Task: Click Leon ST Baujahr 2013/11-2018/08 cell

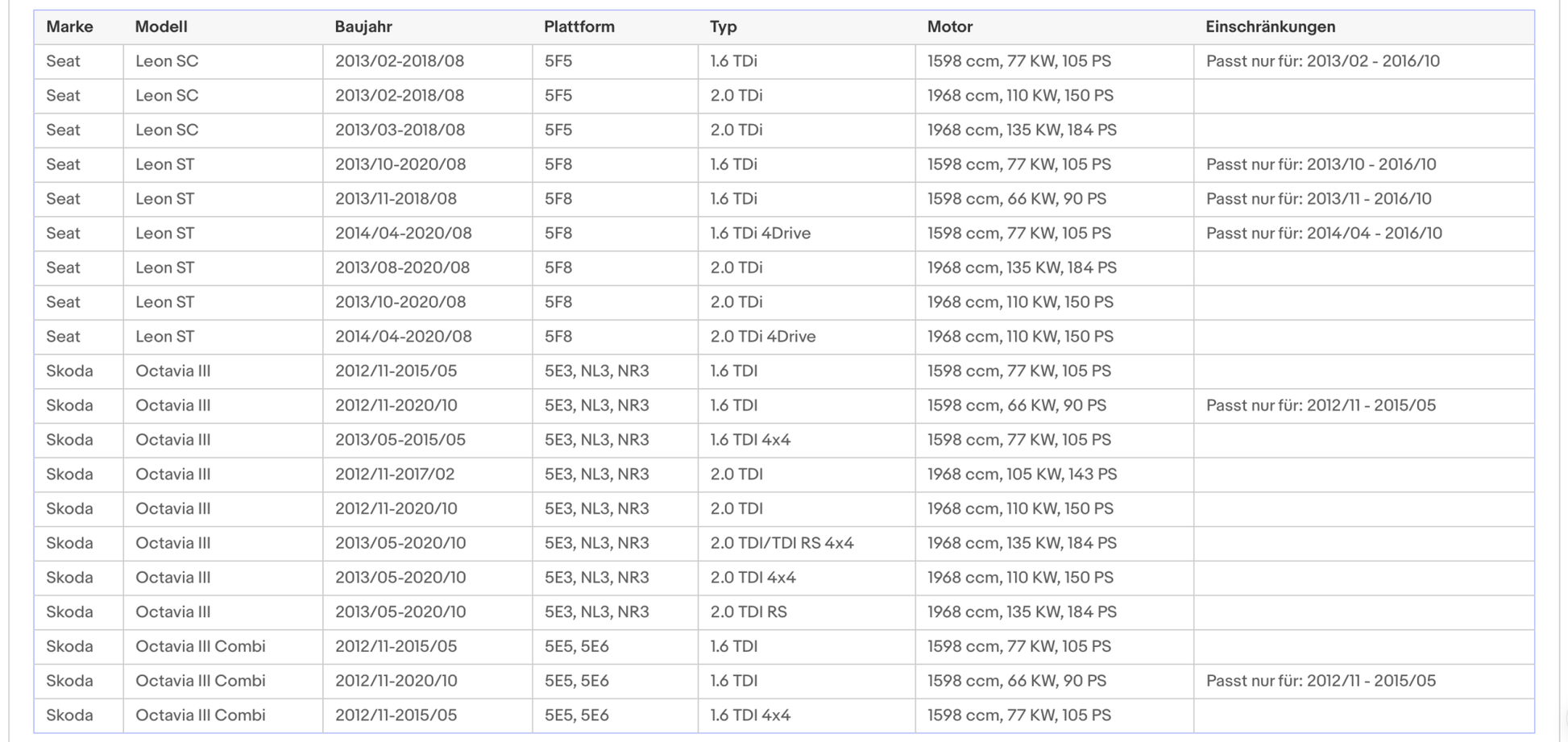Action: 396,198
